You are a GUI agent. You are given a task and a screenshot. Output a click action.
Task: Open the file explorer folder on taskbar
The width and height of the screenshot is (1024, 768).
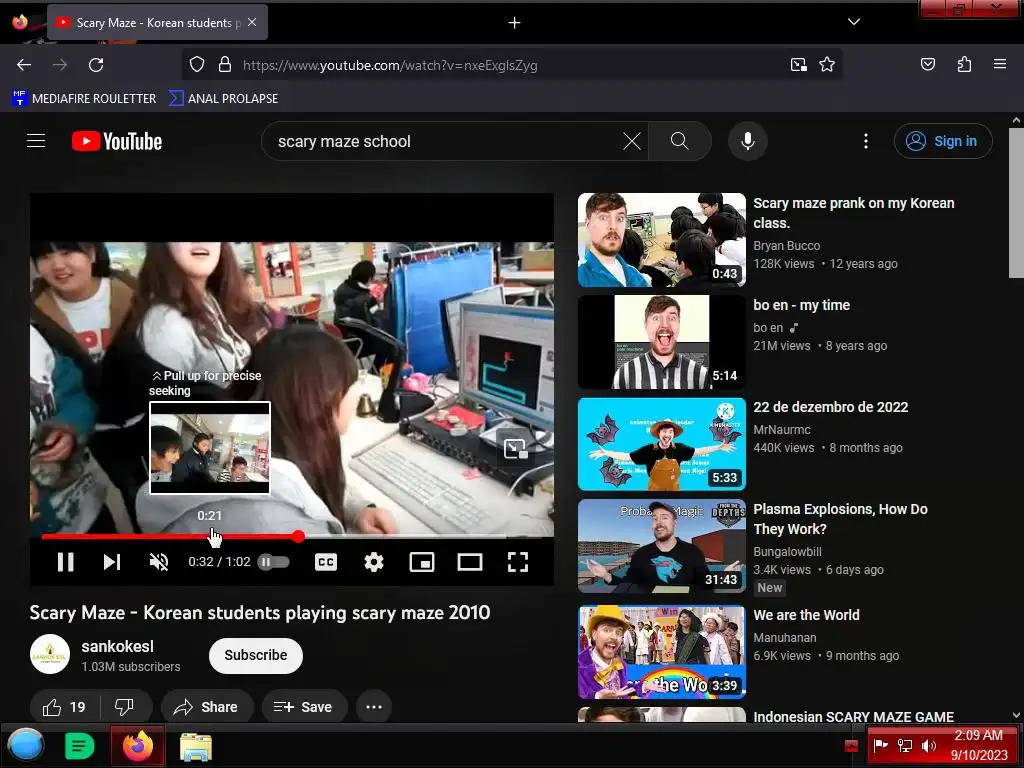pos(195,746)
